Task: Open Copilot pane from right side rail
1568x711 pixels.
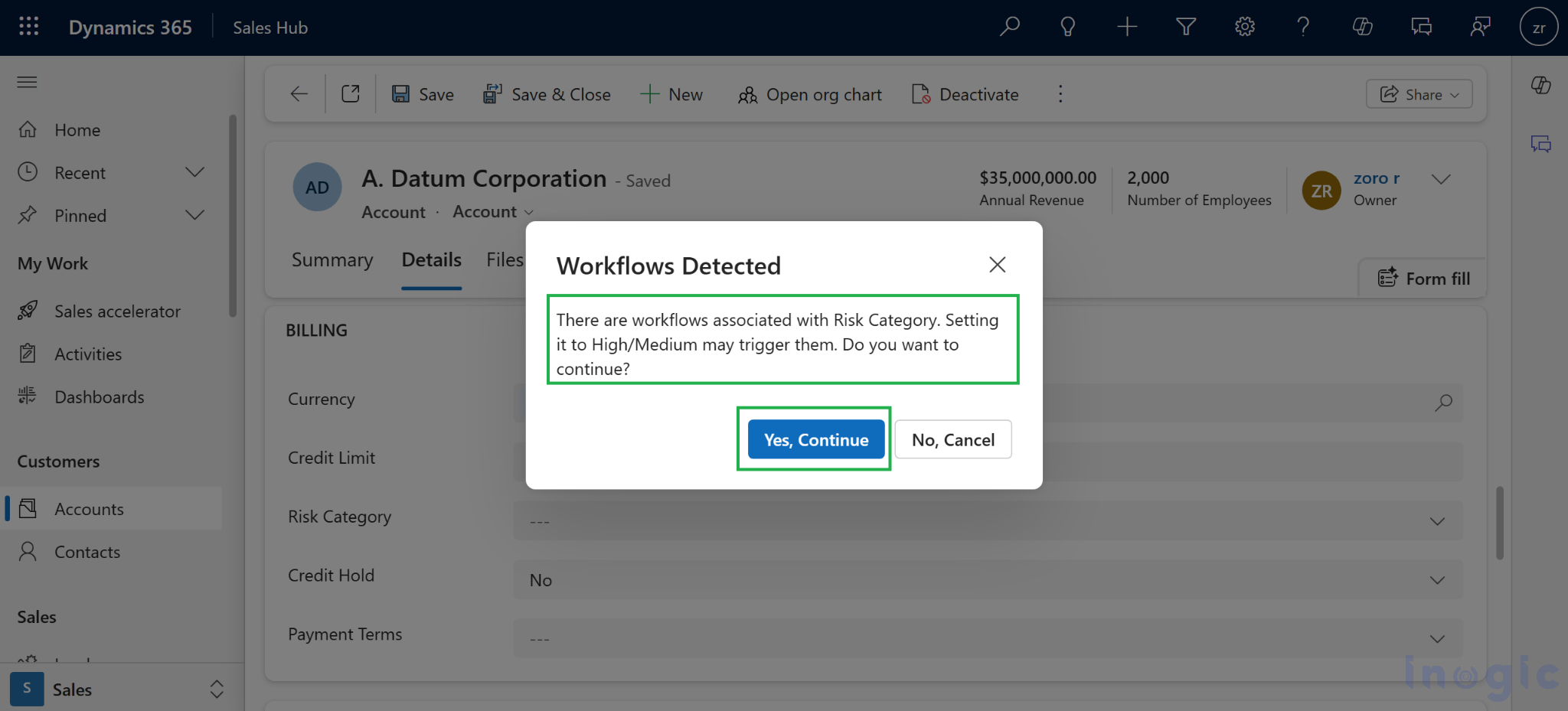Action: click(1541, 85)
